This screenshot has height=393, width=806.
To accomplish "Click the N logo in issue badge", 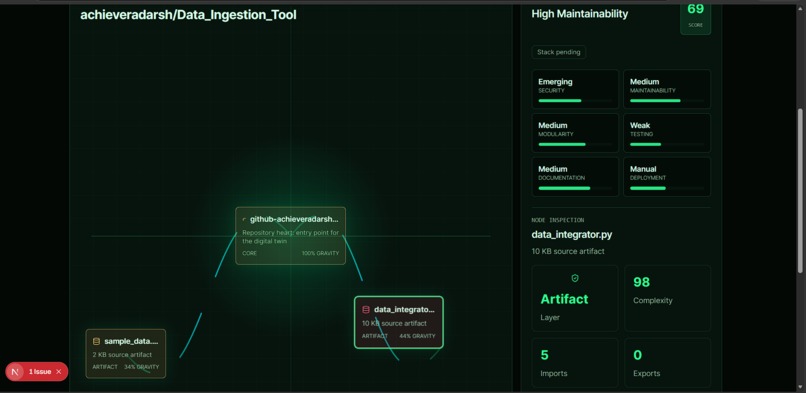I will (x=15, y=371).
